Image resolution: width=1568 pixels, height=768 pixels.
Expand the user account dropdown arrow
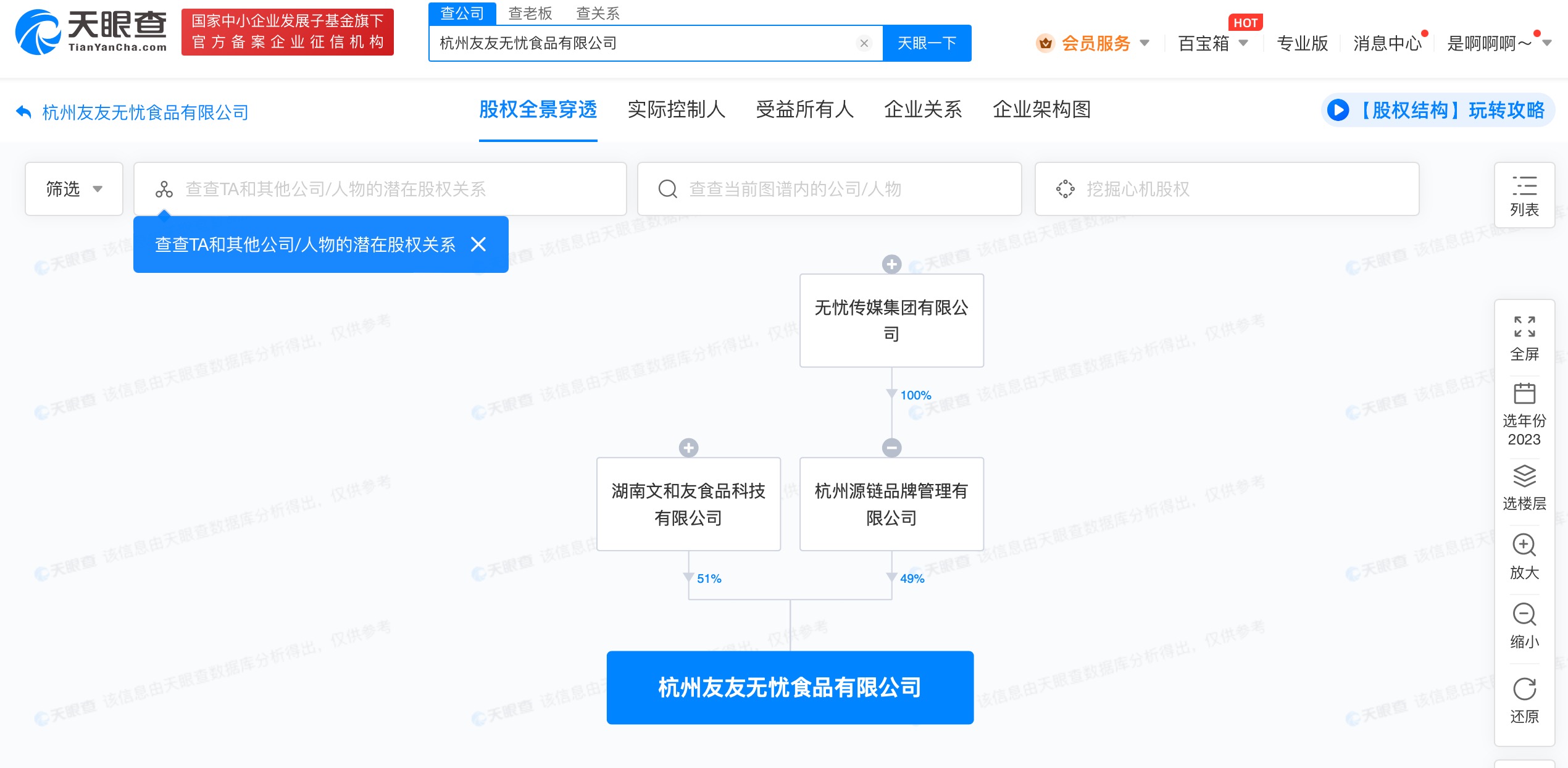[1547, 43]
